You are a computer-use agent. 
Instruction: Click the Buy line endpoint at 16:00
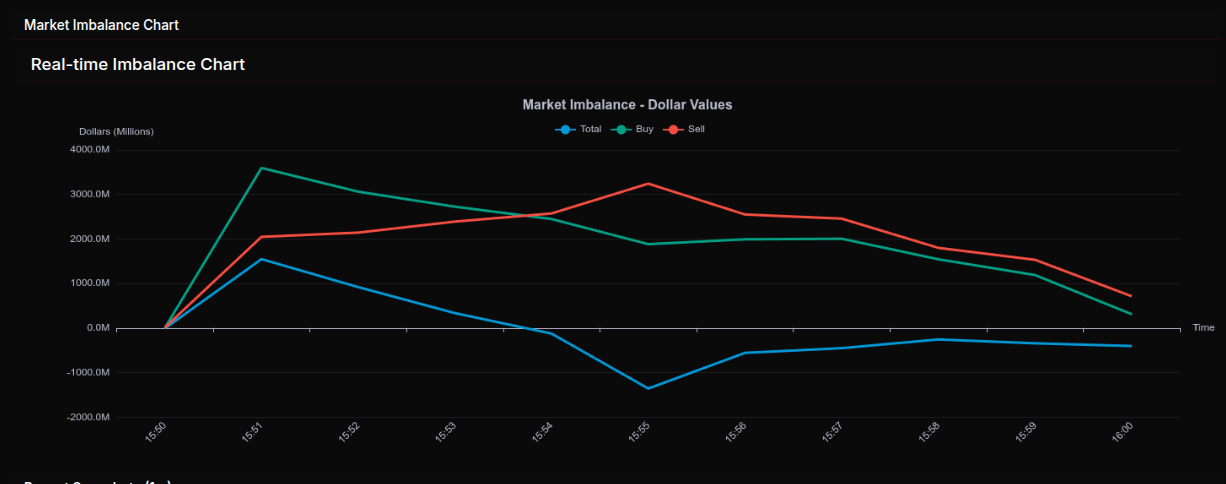[1130, 314]
